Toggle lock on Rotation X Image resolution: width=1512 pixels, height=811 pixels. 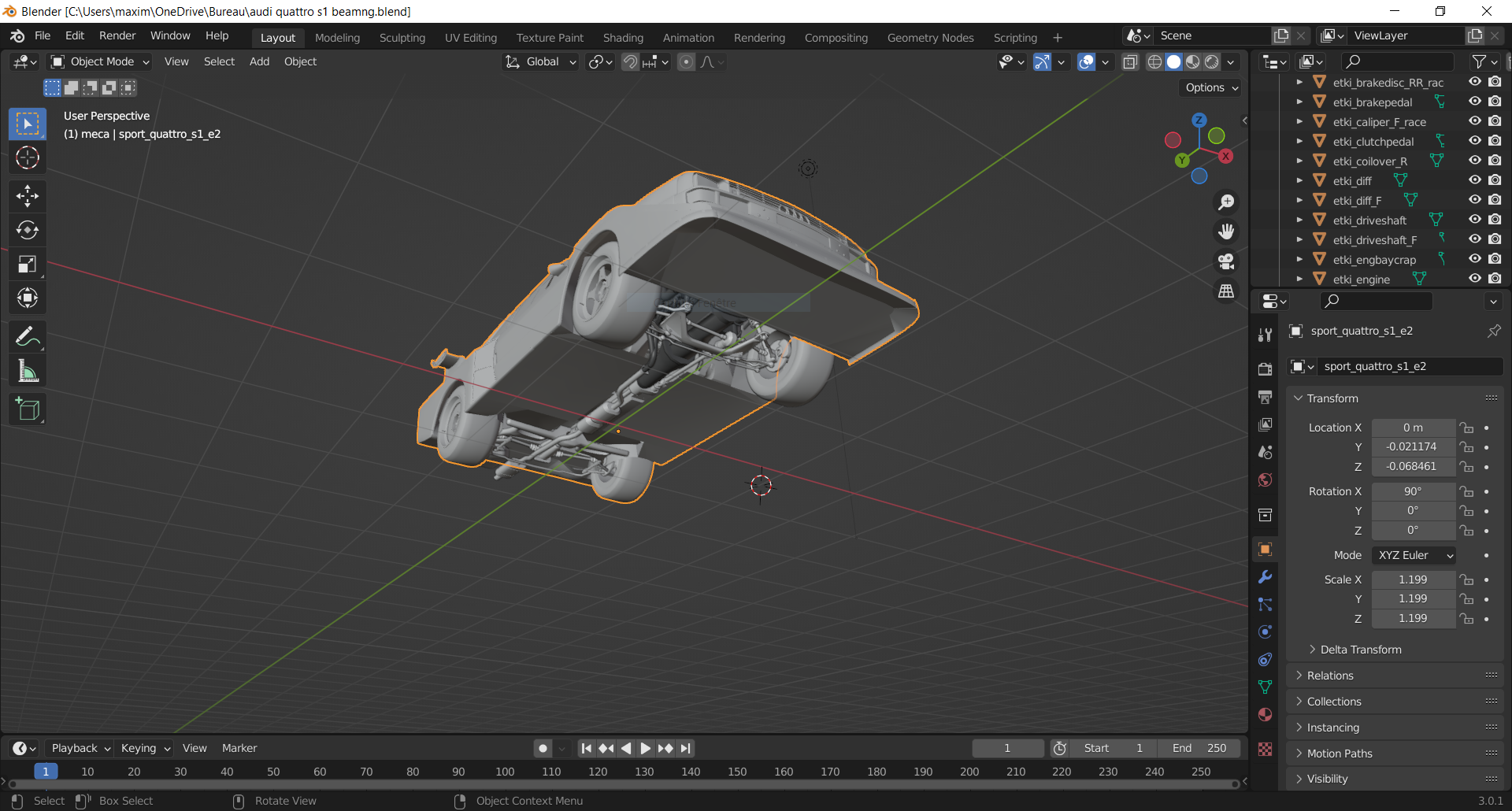pos(1466,491)
